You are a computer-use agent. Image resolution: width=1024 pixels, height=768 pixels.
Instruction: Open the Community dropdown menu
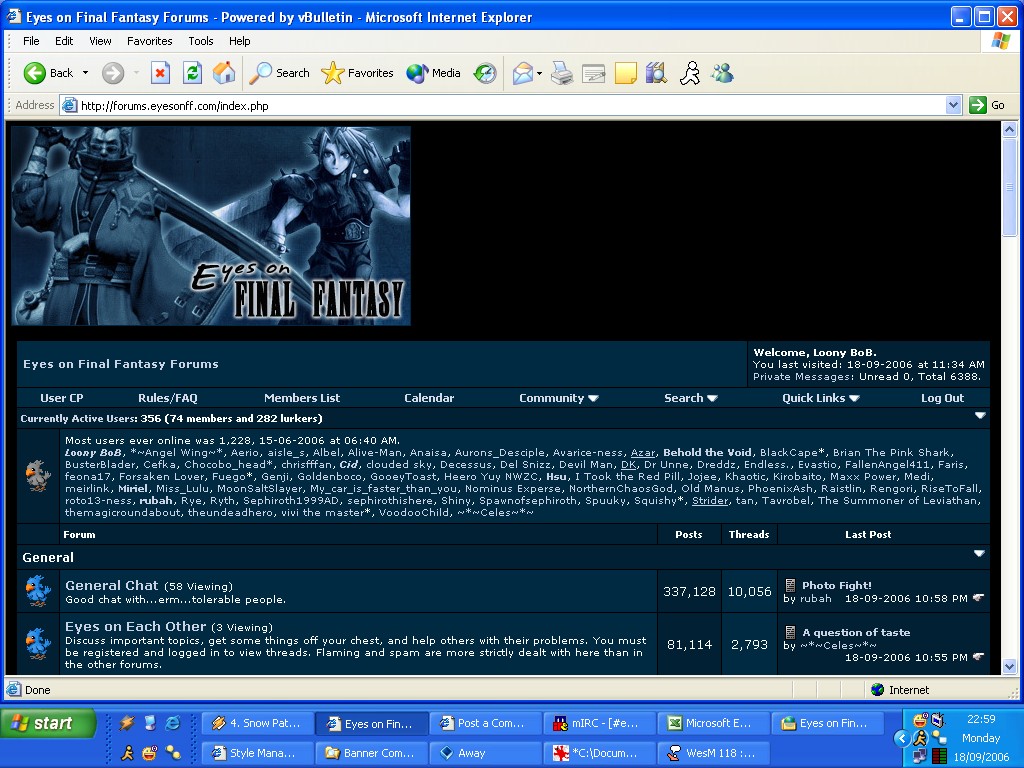click(558, 398)
